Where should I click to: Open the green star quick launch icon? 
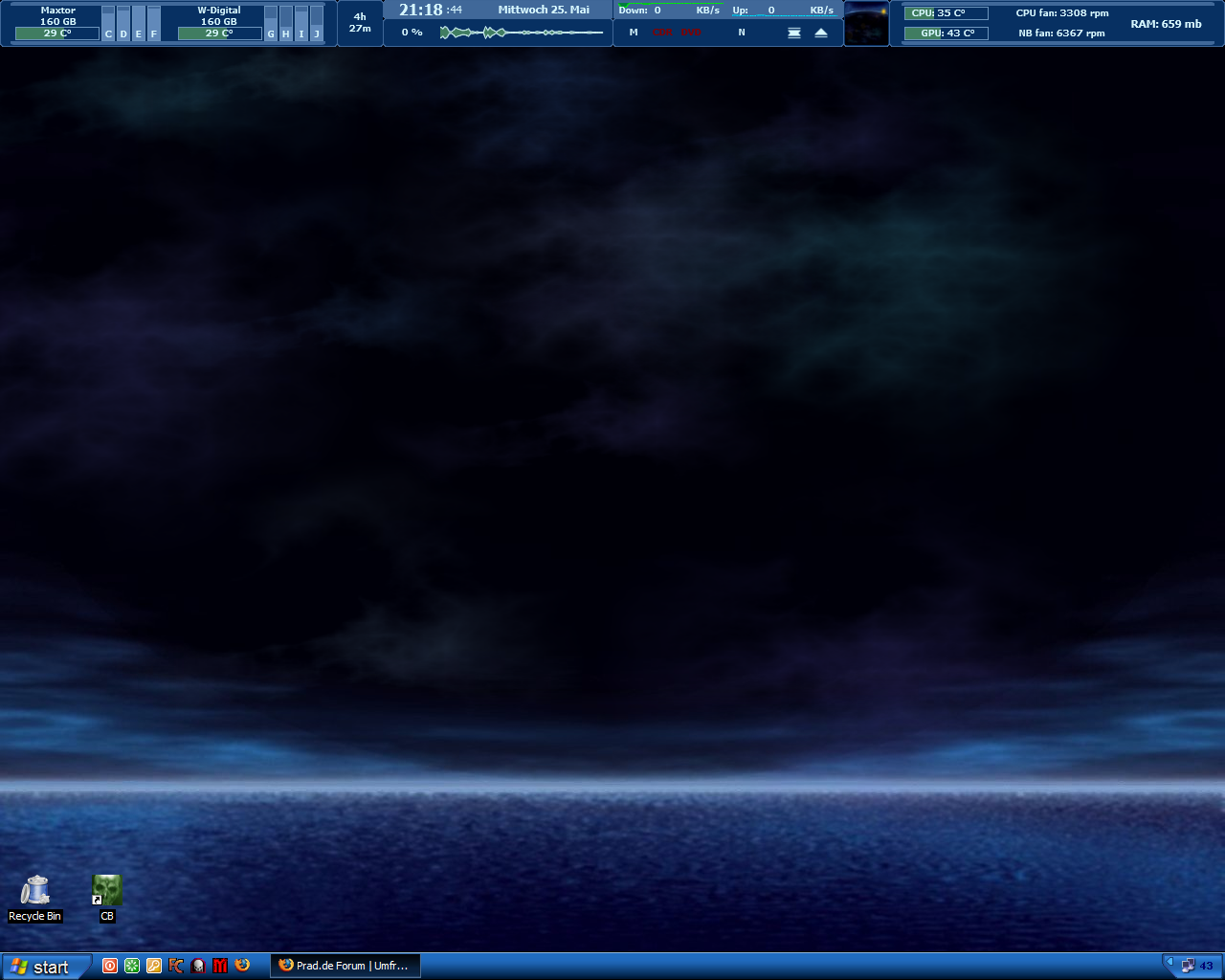point(132,966)
